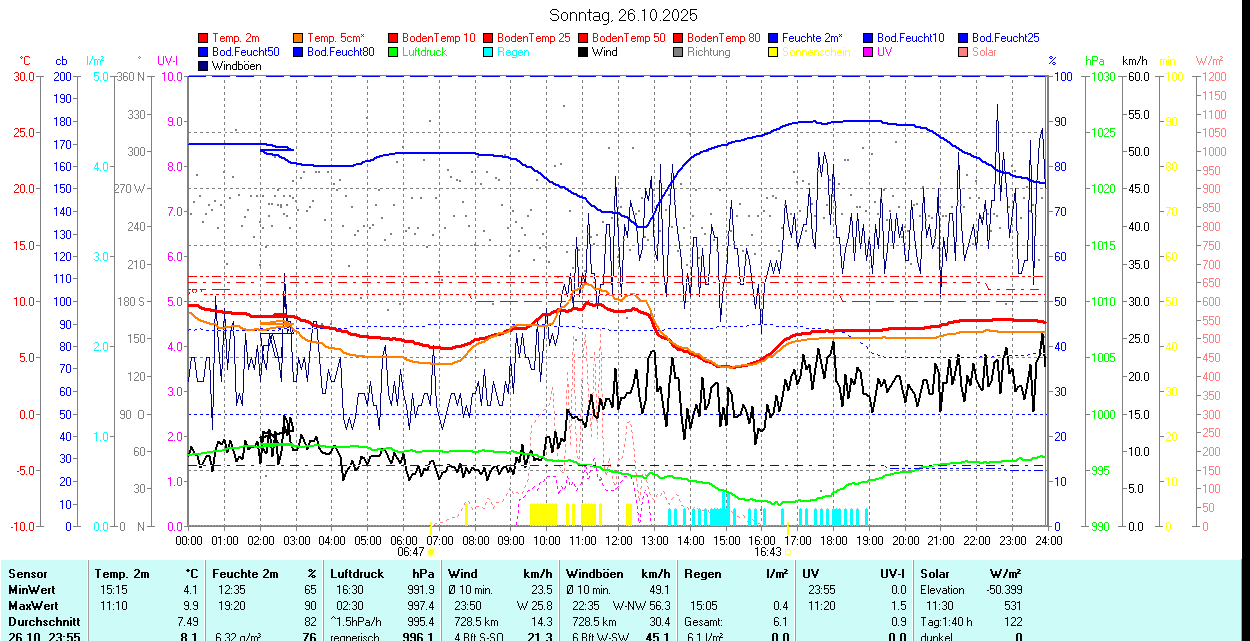Image resolution: width=1250 pixels, height=641 pixels.
Task: Click the magenta UV legend square
Action: 869,52
